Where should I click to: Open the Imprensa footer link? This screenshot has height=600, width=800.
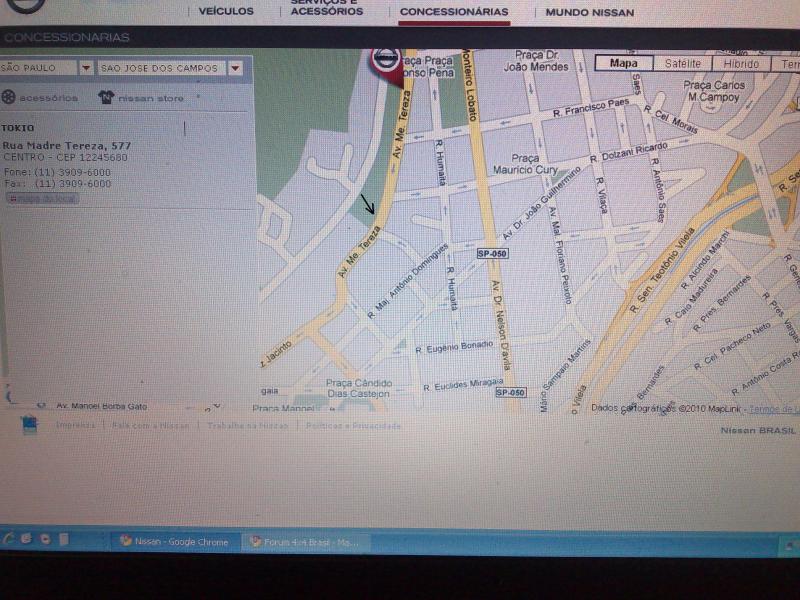tap(76, 425)
